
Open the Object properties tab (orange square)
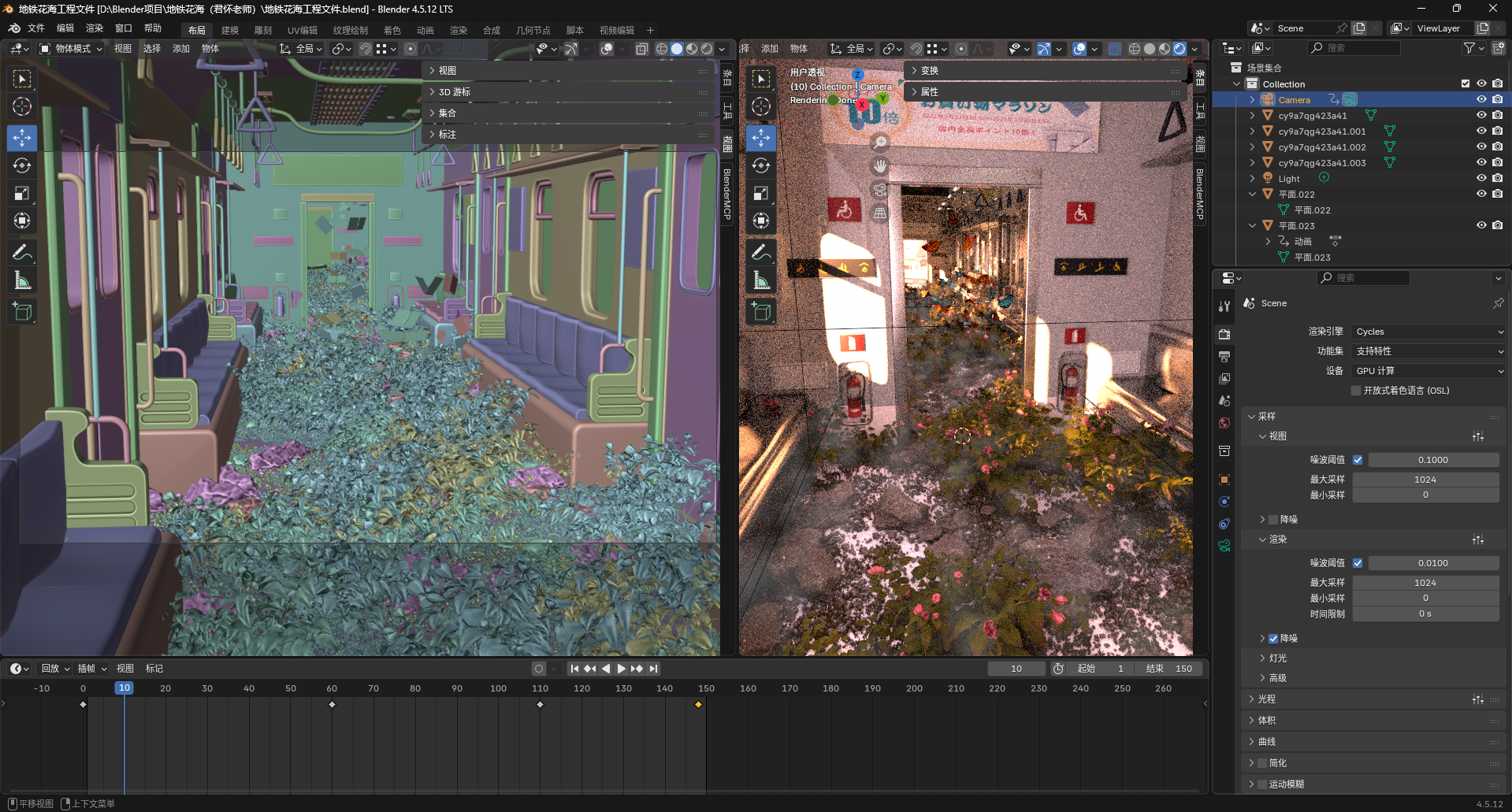click(x=1224, y=480)
